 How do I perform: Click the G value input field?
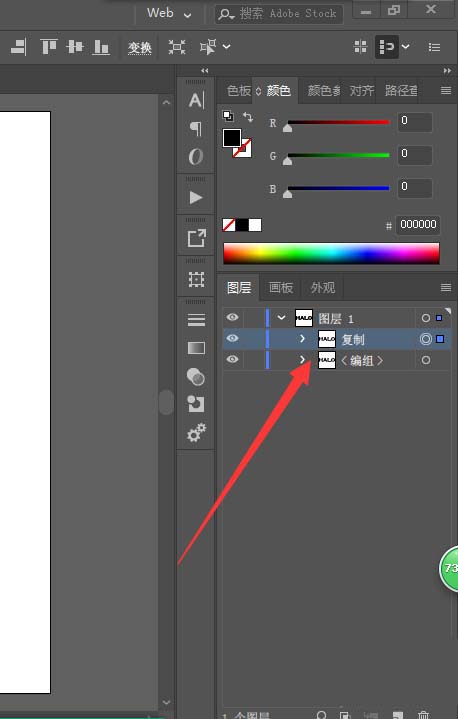414,155
